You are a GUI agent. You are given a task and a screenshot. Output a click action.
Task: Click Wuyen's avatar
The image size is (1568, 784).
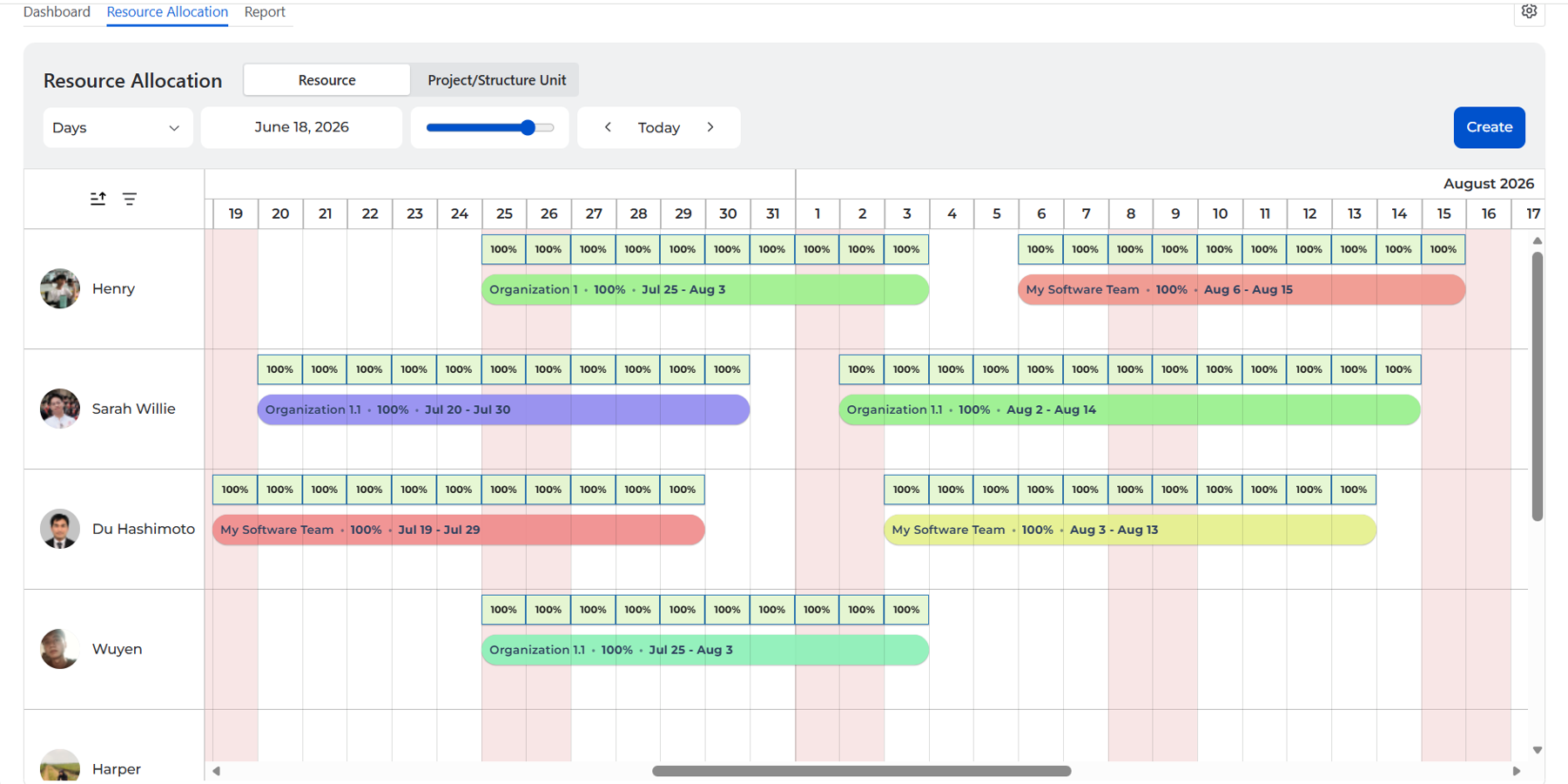[x=60, y=649]
